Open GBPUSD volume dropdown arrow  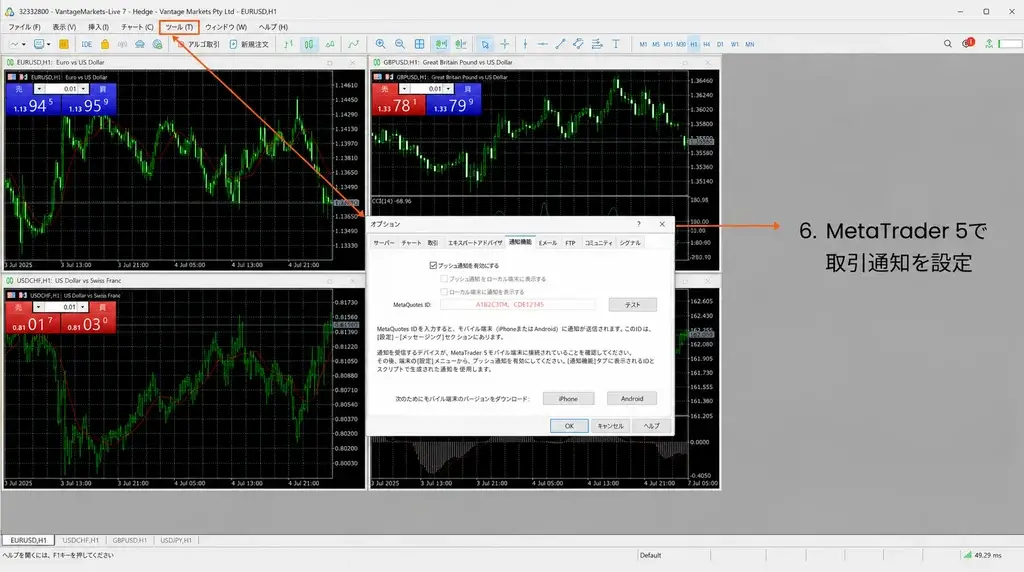point(449,89)
